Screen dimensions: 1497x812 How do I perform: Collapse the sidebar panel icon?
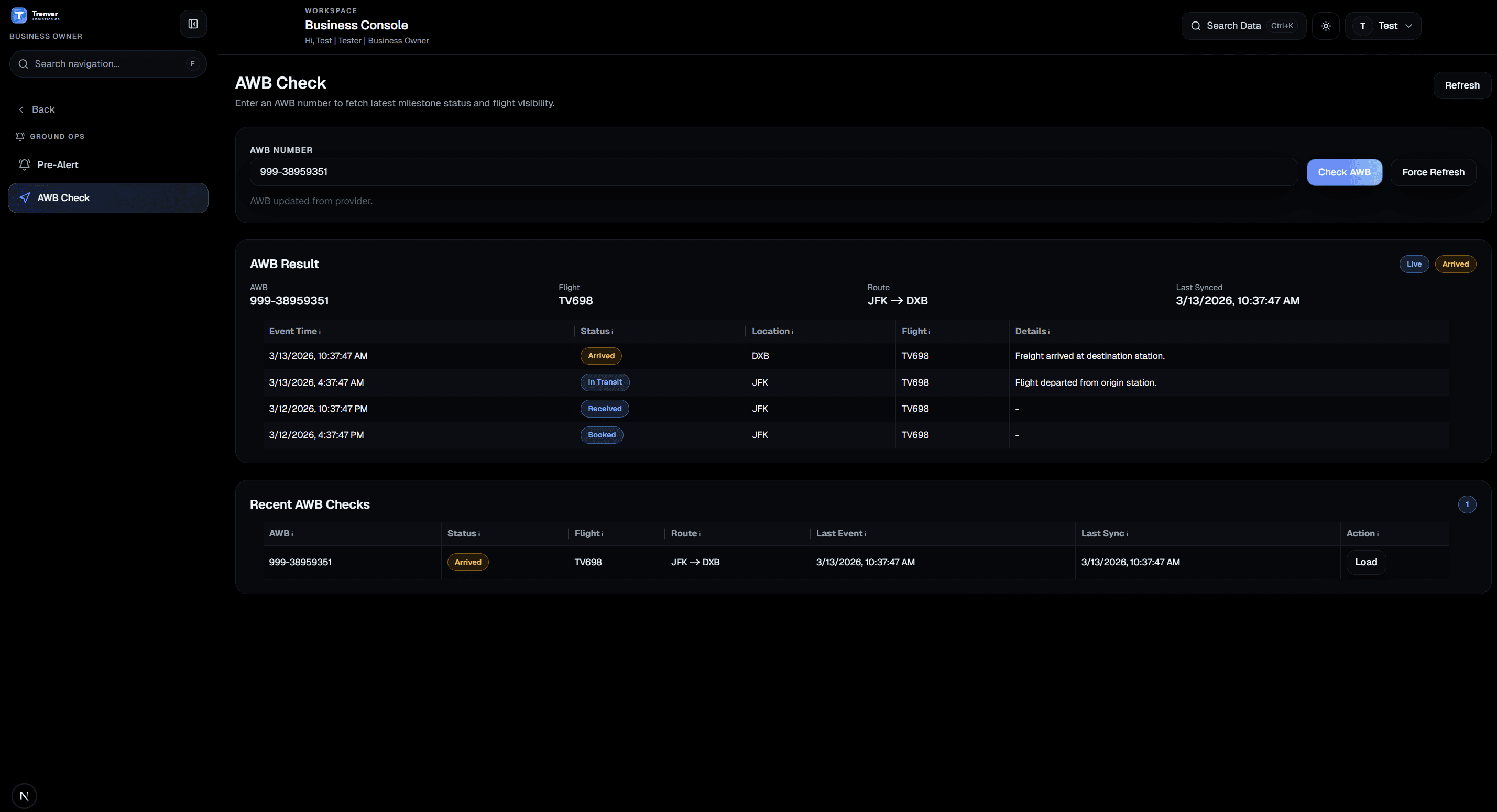coord(193,24)
